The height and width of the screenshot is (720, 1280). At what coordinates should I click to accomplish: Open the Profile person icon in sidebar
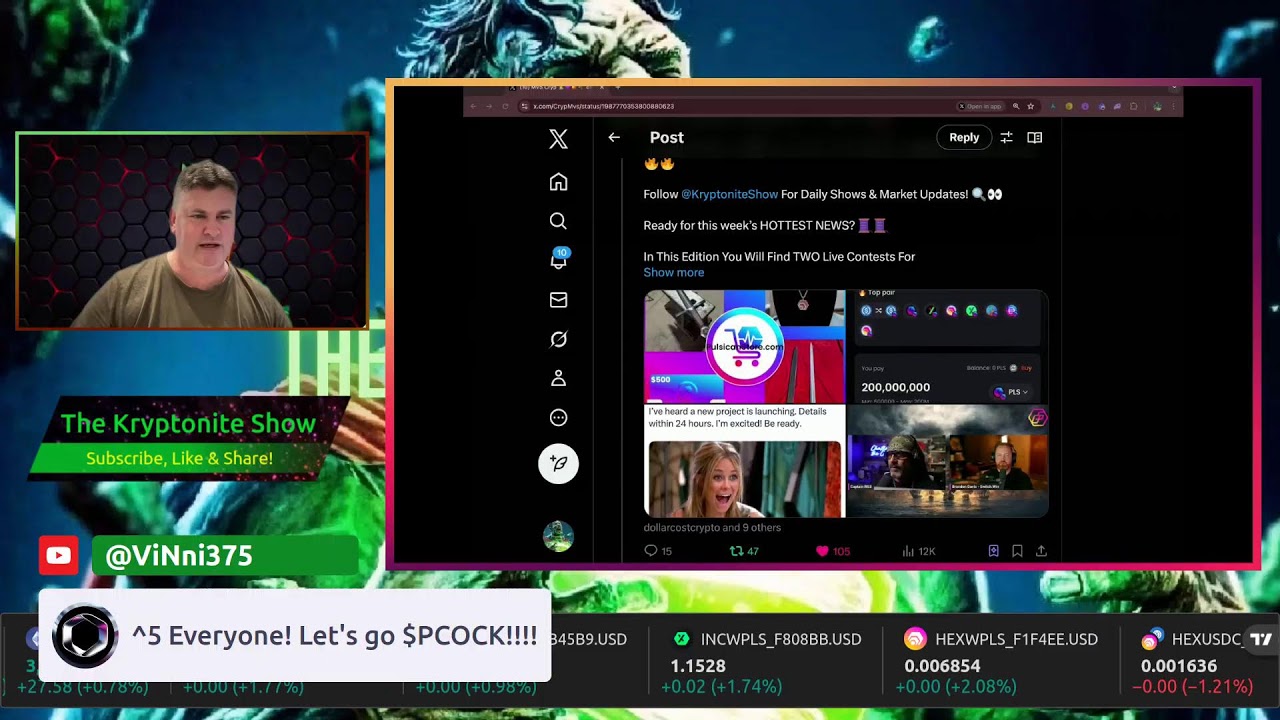pos(558,378)
